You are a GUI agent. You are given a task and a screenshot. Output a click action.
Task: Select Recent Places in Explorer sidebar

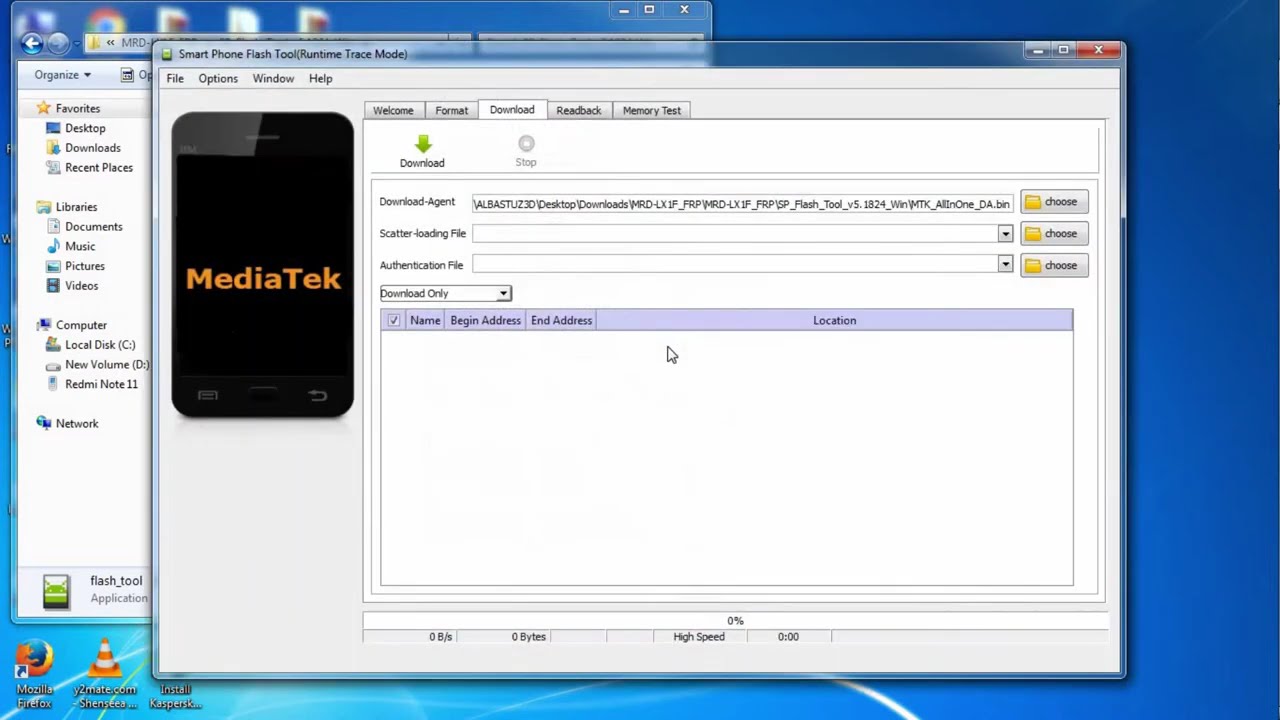(99, 168)
